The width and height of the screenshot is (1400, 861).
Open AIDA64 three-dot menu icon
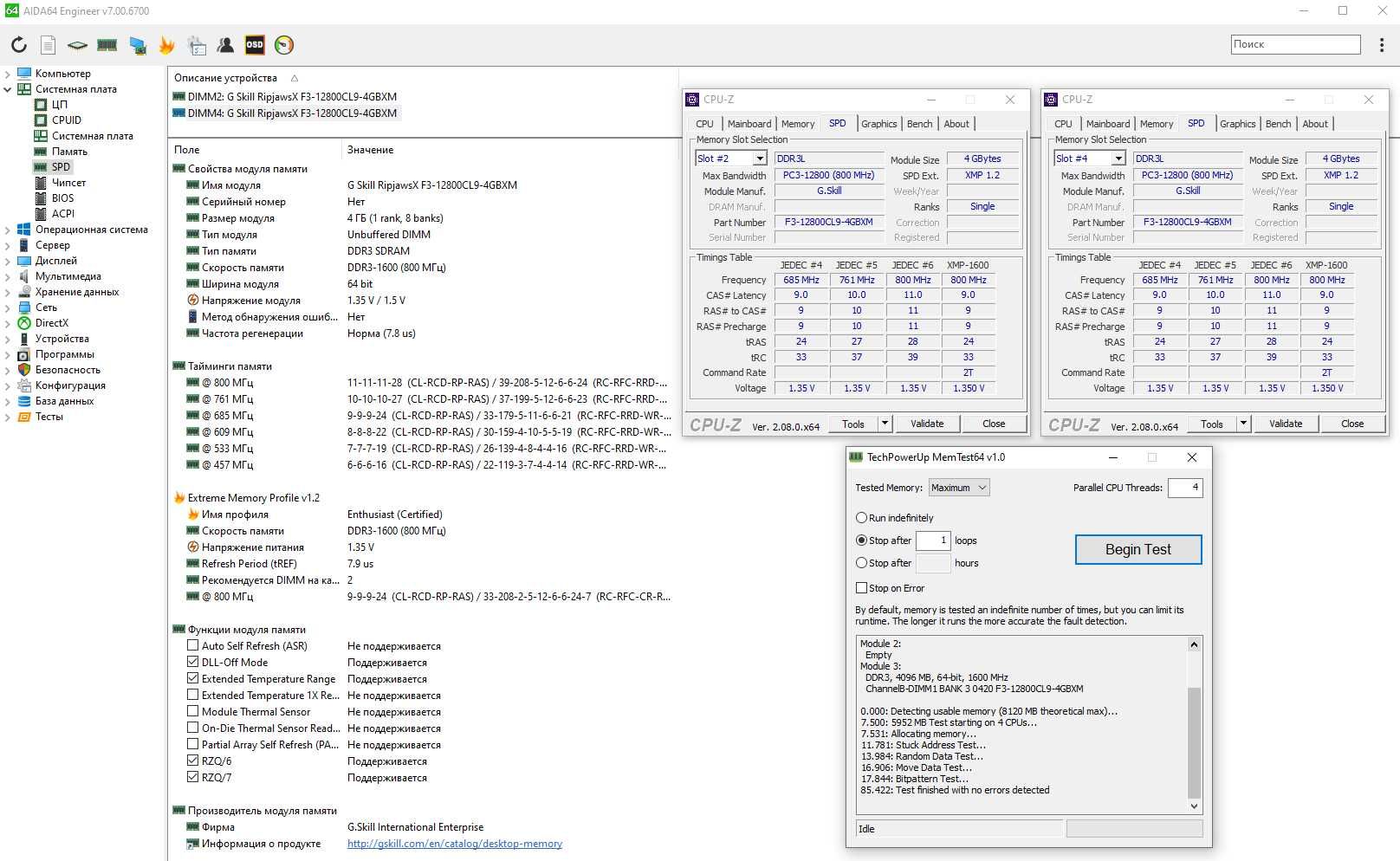pos(1382,45)
